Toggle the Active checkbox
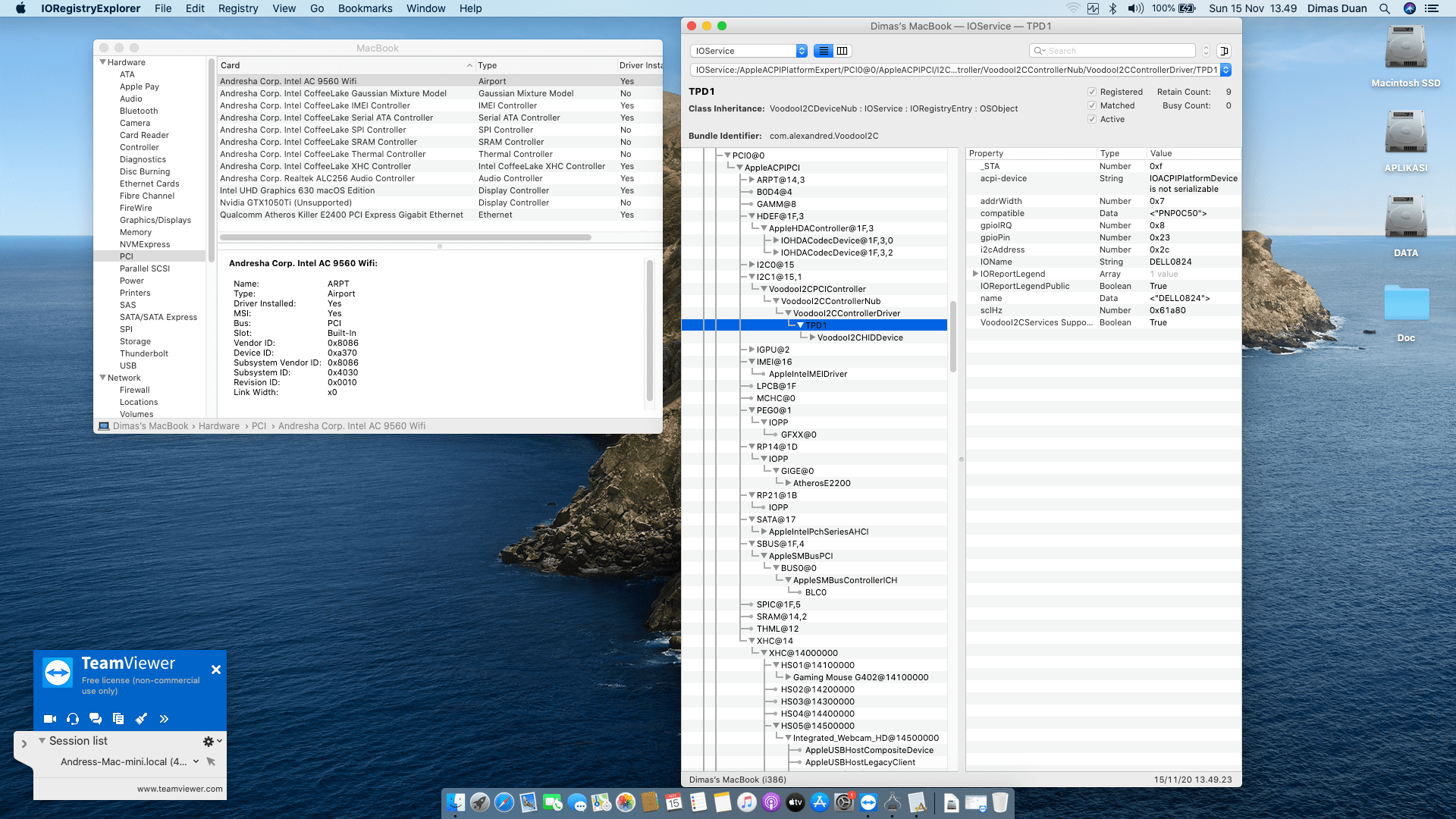Viewport: 1456px width, 819px height. point(1092,119)
